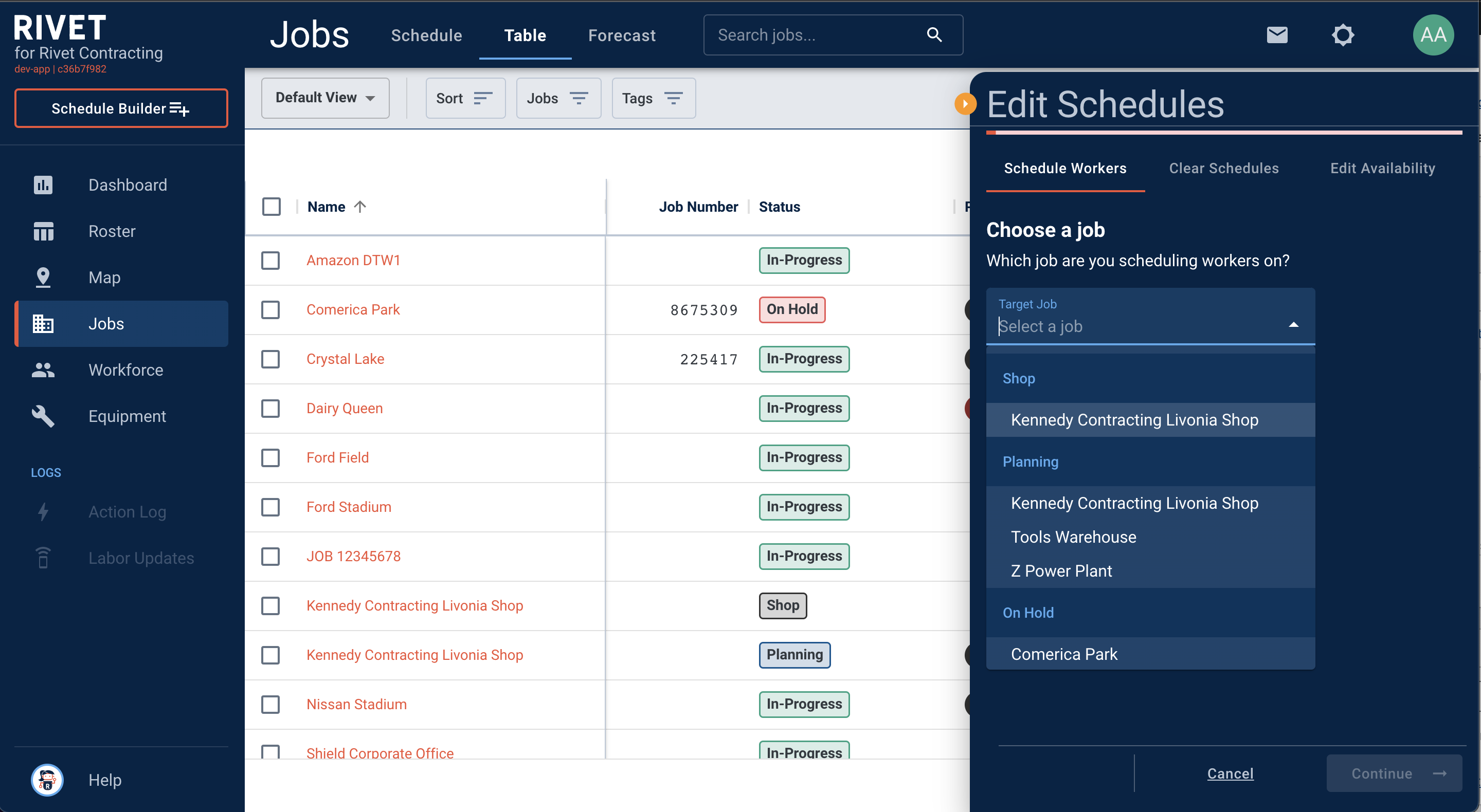Click the Status column header
This screenshot has width=1481, height=812.
tap(780, 207)
